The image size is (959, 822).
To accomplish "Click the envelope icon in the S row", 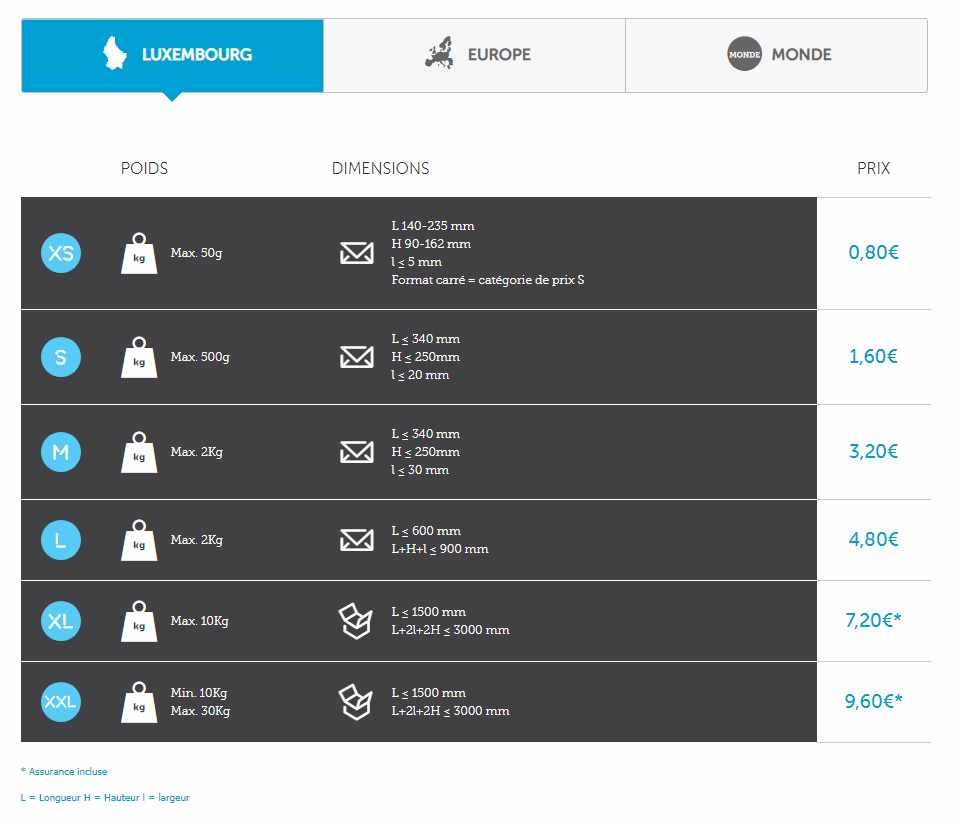I will click(357, 357).
